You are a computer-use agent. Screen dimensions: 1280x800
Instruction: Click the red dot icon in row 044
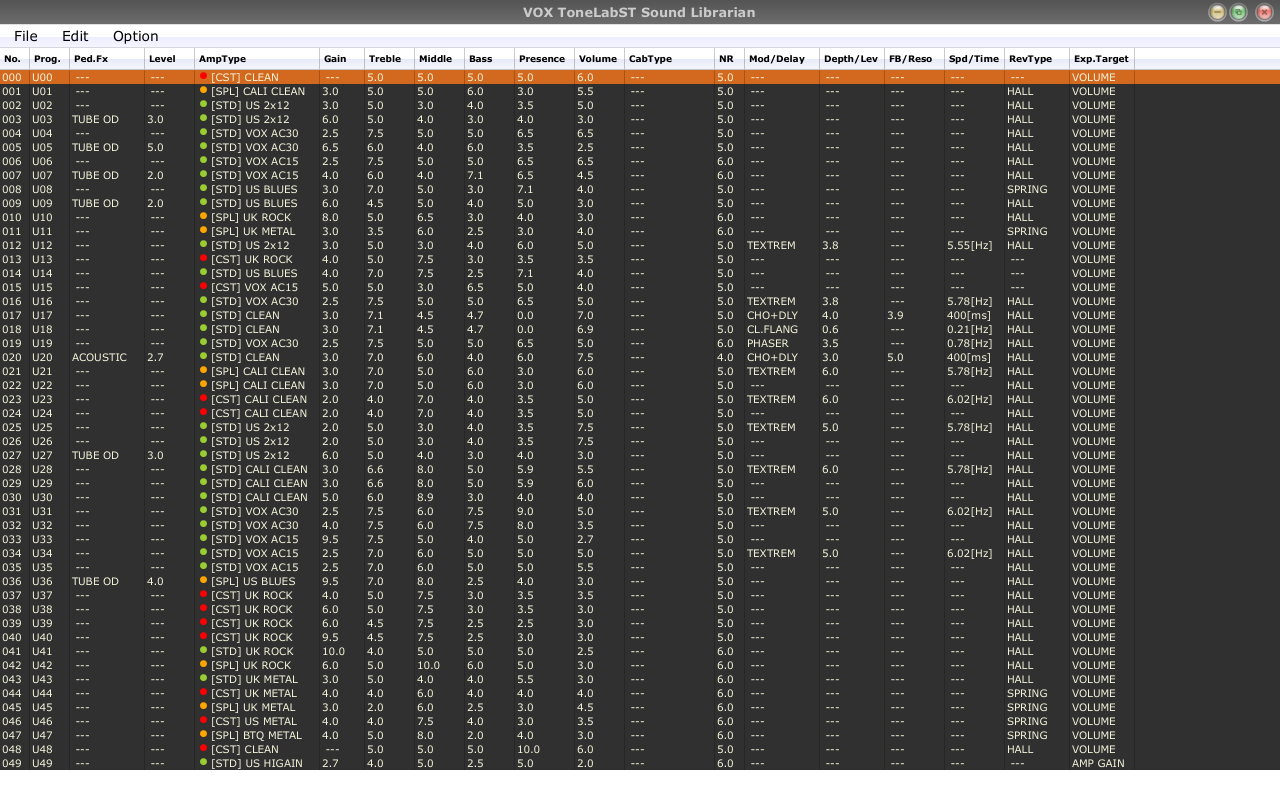[204, 692]
